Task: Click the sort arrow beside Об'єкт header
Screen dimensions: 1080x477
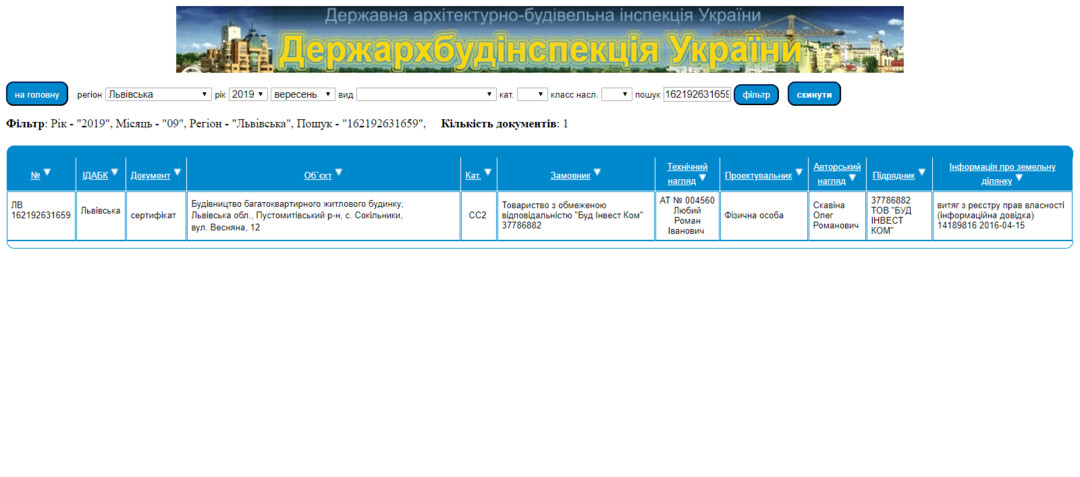Action: pos(338,173)
